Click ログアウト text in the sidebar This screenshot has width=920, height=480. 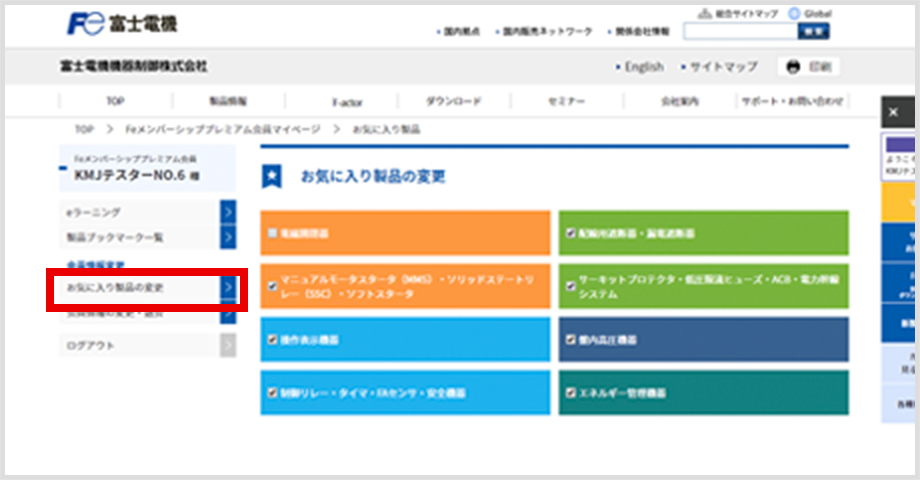90,346
